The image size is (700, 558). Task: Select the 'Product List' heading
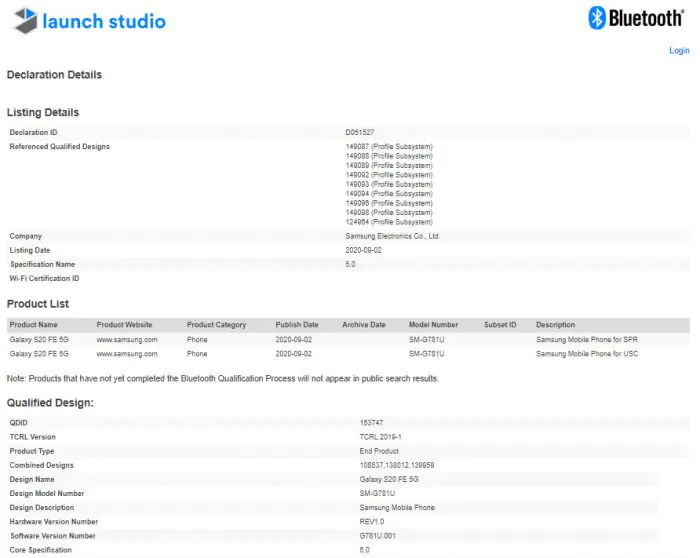pos(38,304)
